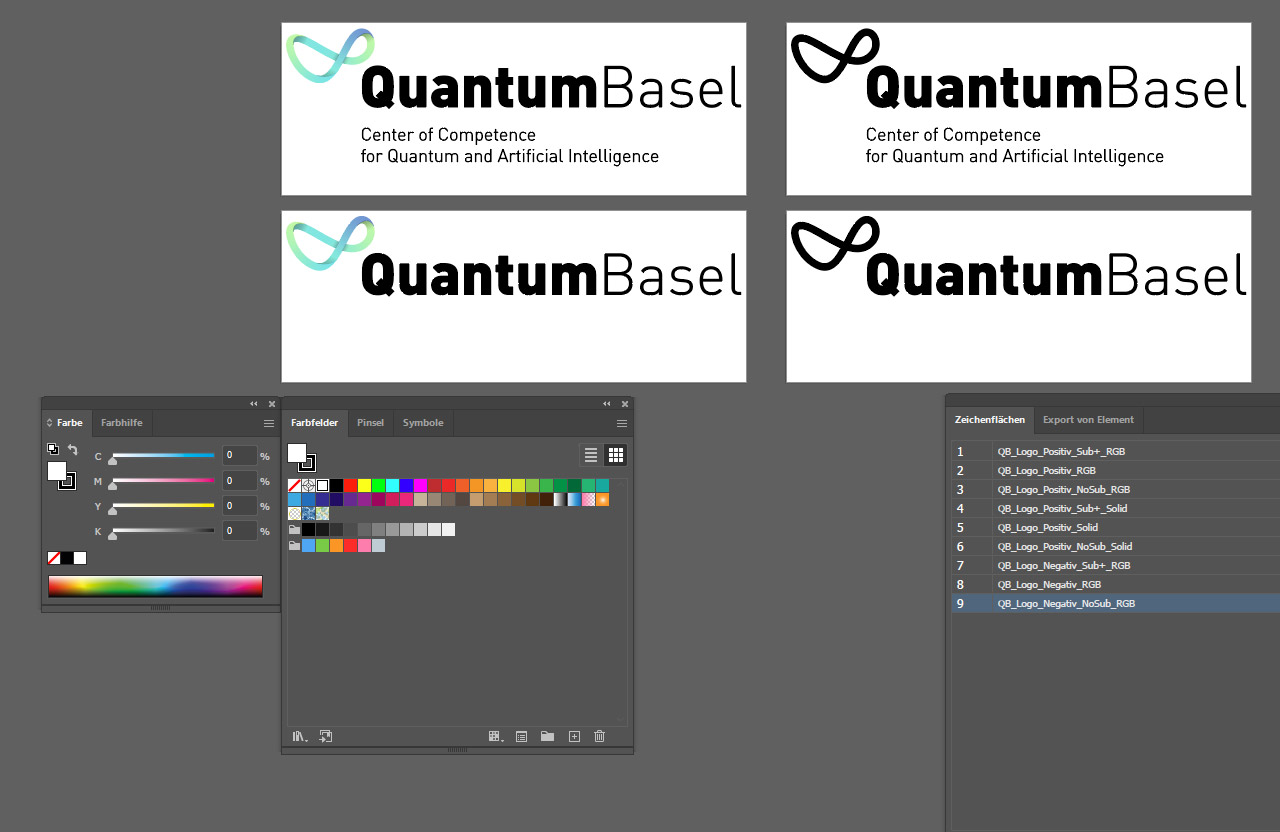Click the add selected swatches to library icon

tap(325, 736)
